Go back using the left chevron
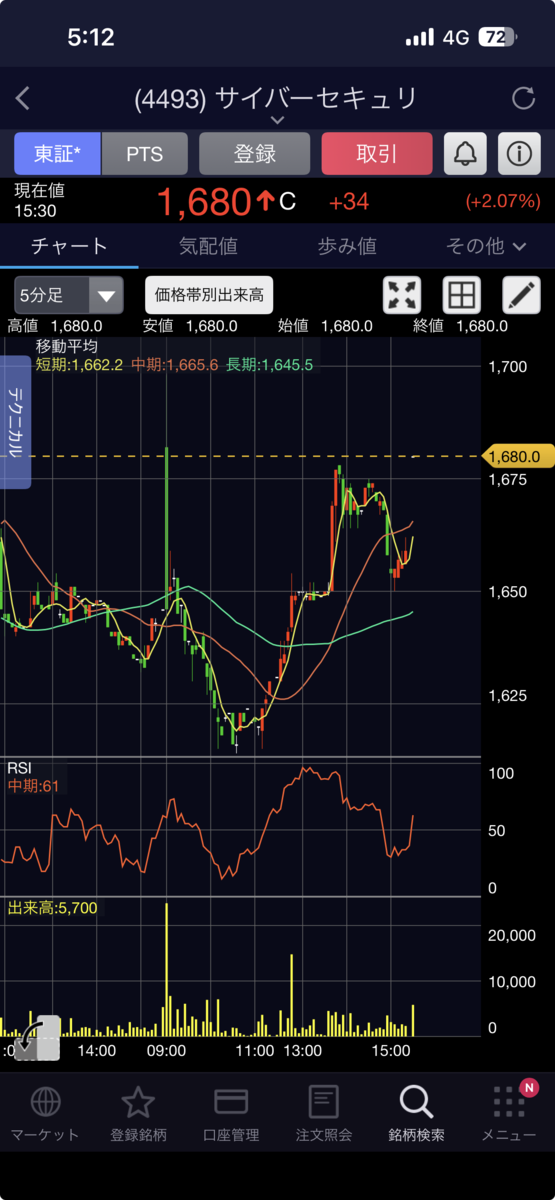This screenshot has height=1200, width=555. click(23, 98)
